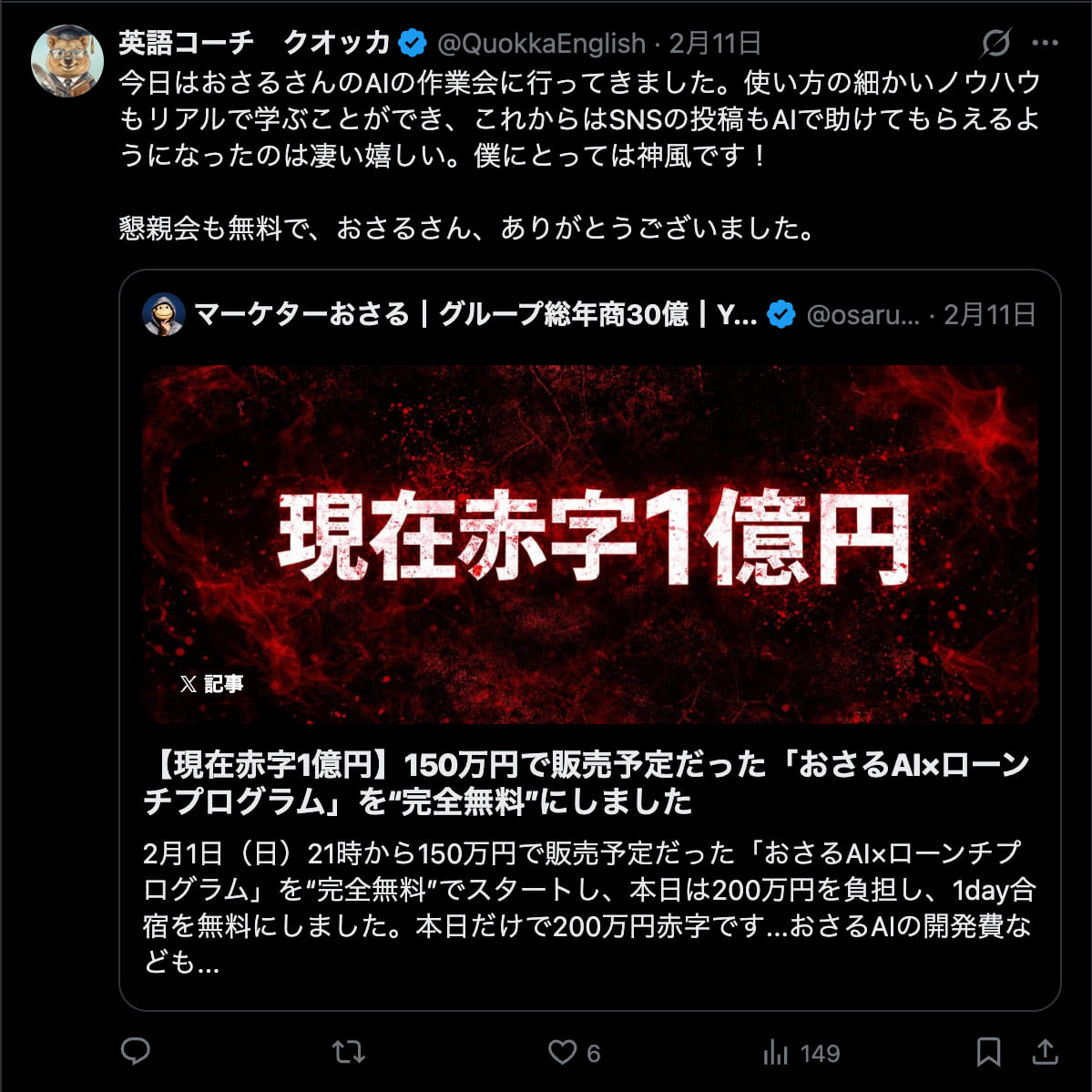
Task: Repost this tweet with retweet icon
Action: point(348,1052)
